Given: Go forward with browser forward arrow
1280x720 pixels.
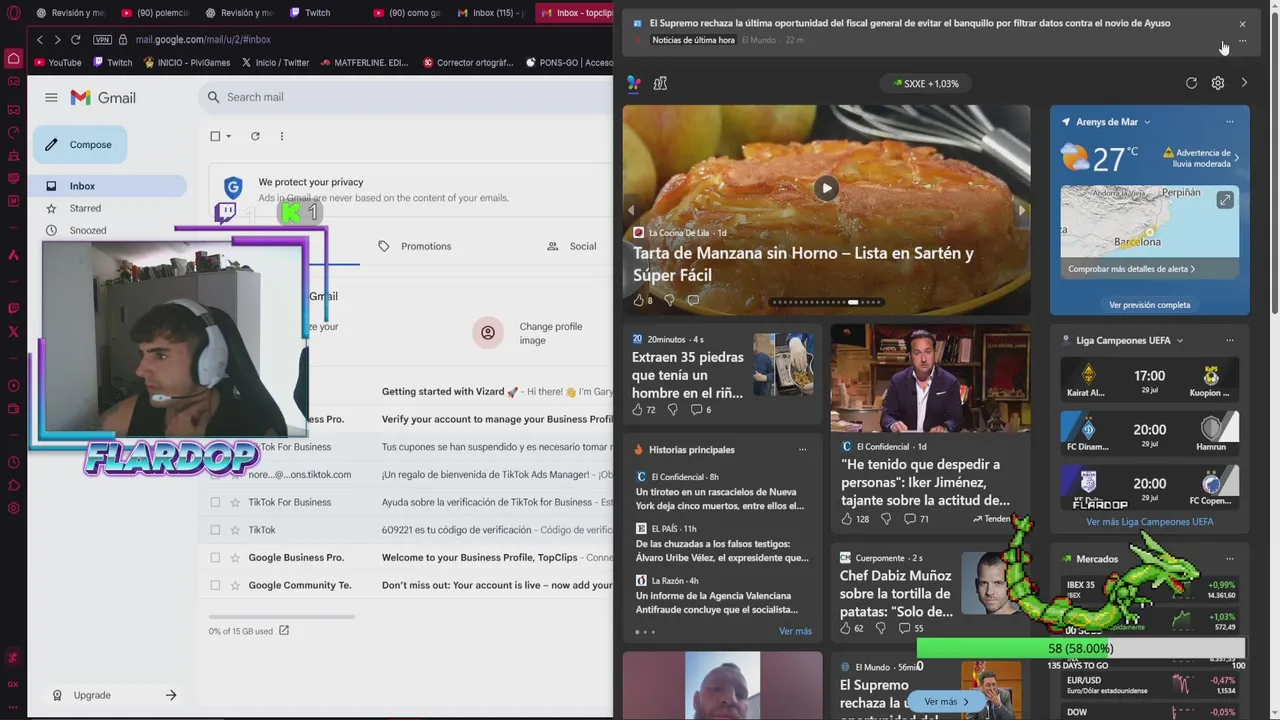Looking at the screenshot, I should pos(57,39).
